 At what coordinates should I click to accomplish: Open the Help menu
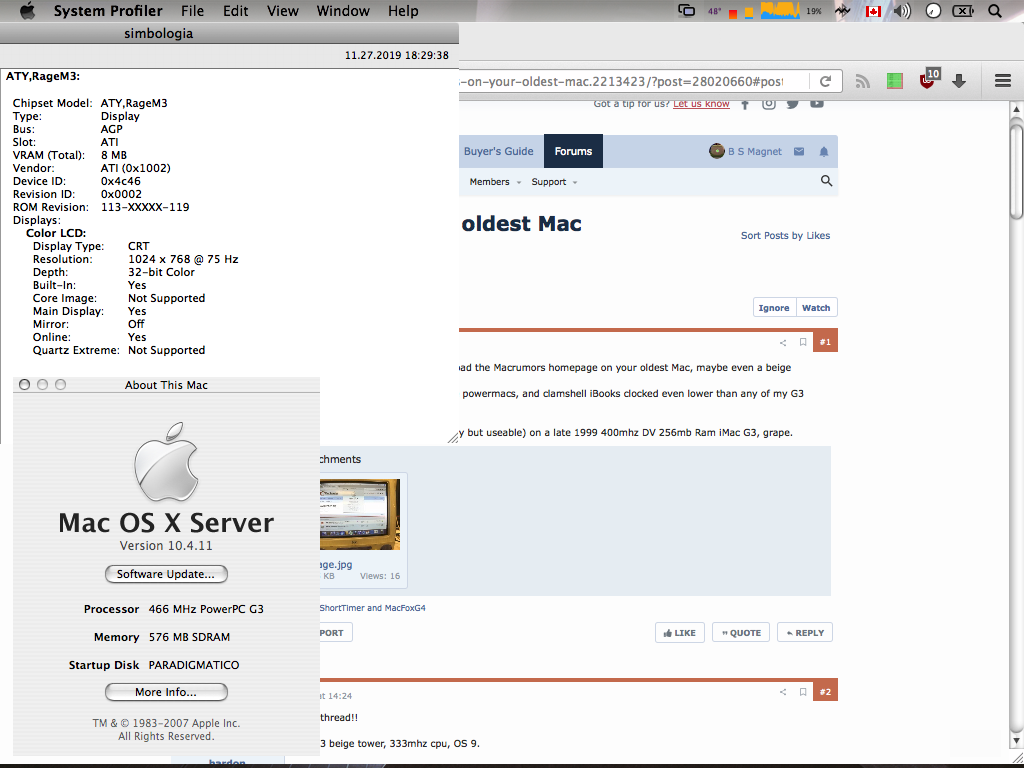click(403, 11)
